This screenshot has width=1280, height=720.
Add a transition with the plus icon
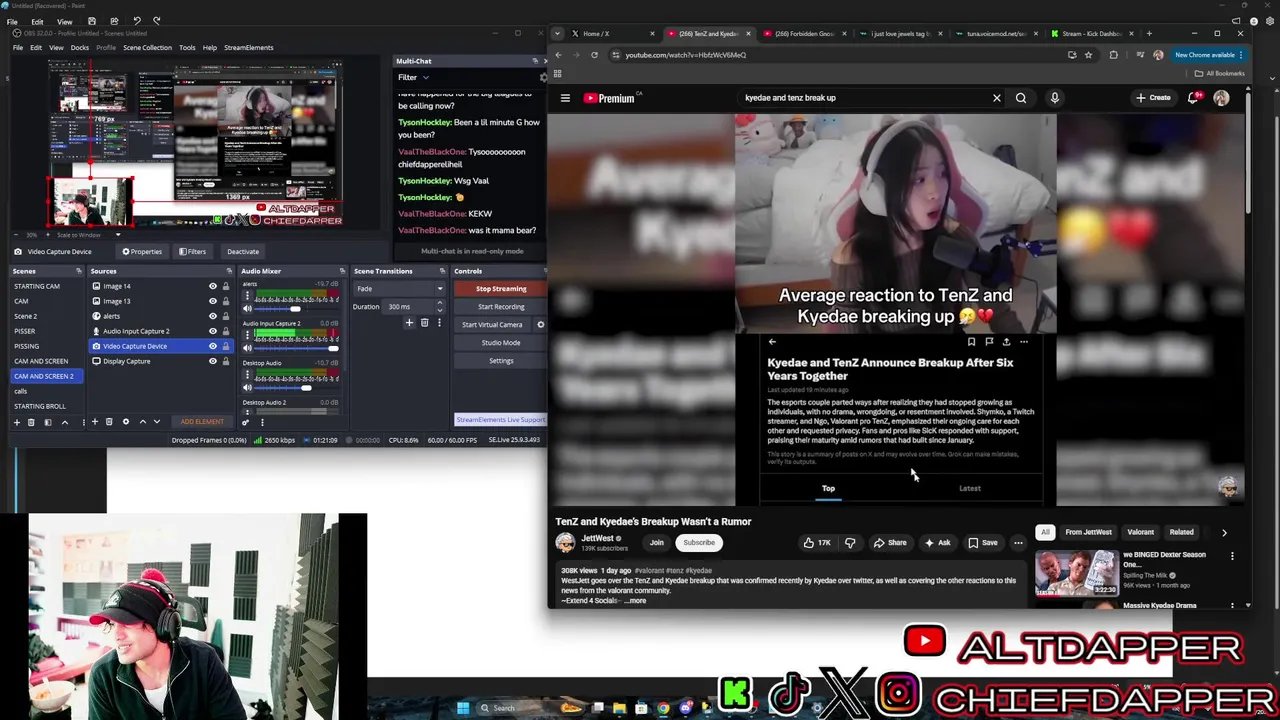pyautogui.click(x=409, y=322)
